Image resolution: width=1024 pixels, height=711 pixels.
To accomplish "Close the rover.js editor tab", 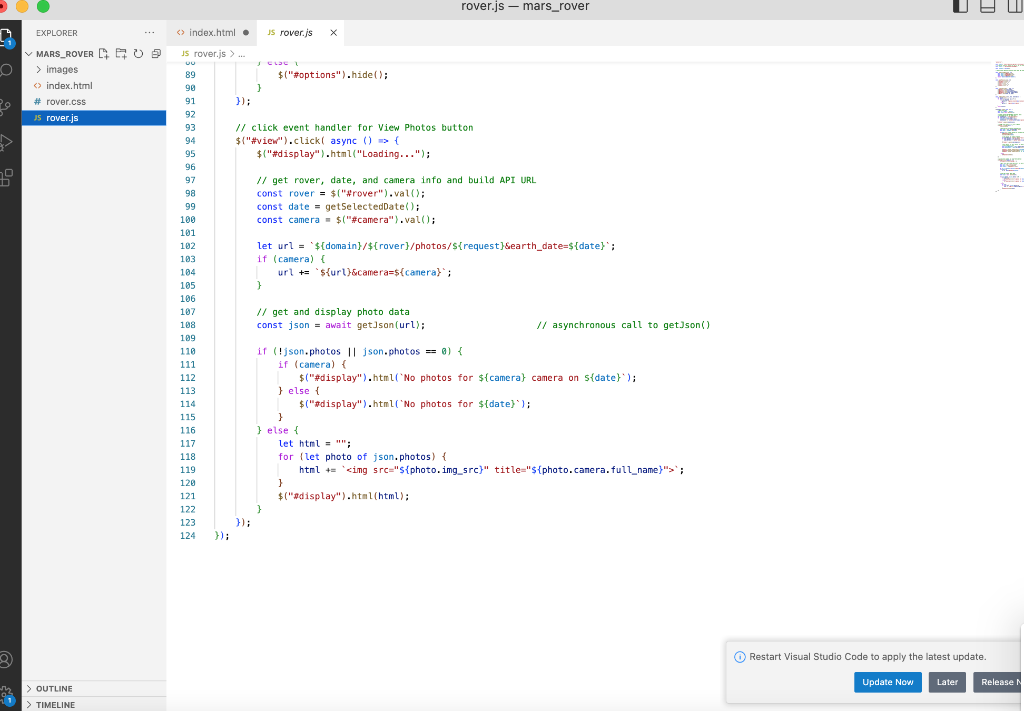I will [334, 33].
